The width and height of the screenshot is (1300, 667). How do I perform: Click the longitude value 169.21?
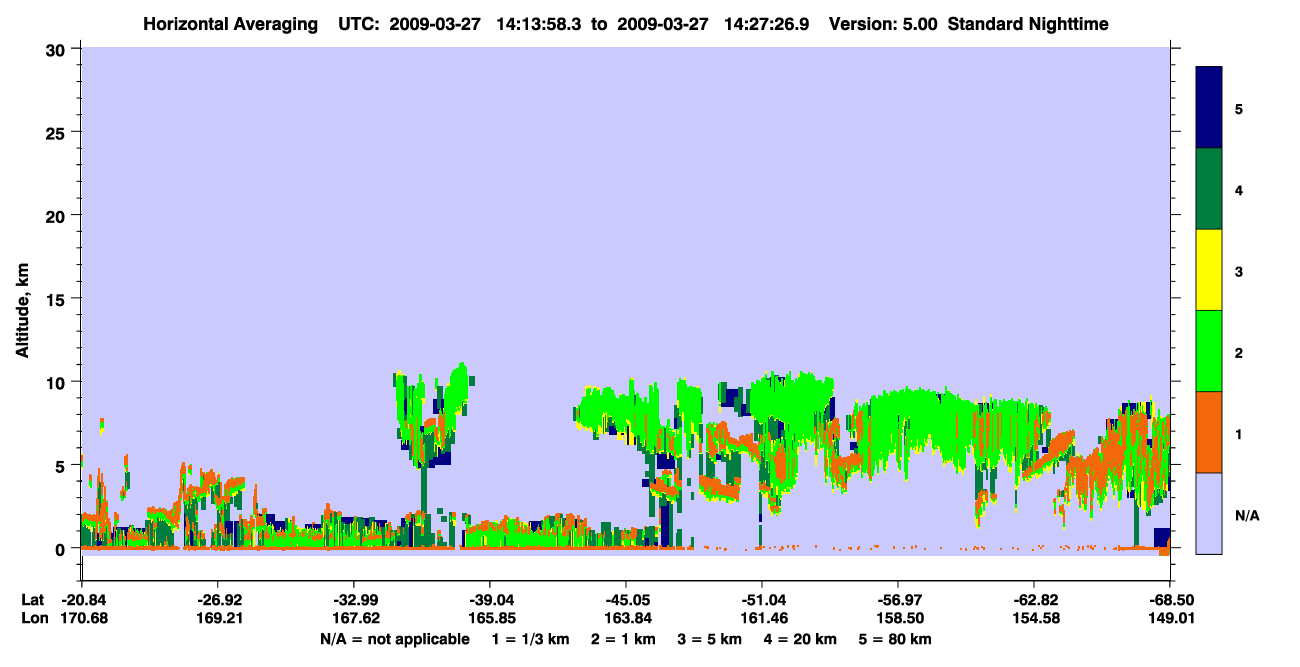pyautogui.click(x=219, y=619)
